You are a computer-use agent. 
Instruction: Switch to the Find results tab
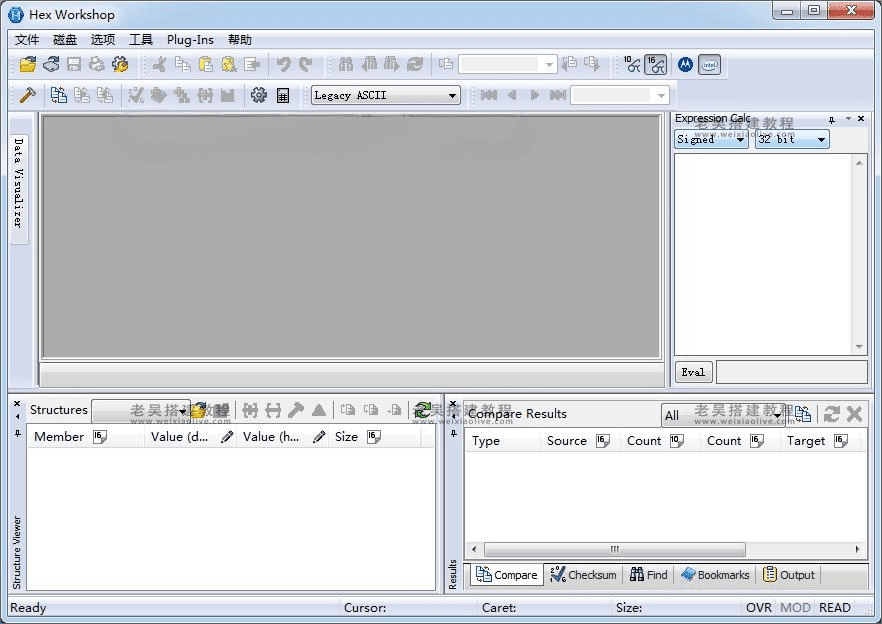click(649, 575)
